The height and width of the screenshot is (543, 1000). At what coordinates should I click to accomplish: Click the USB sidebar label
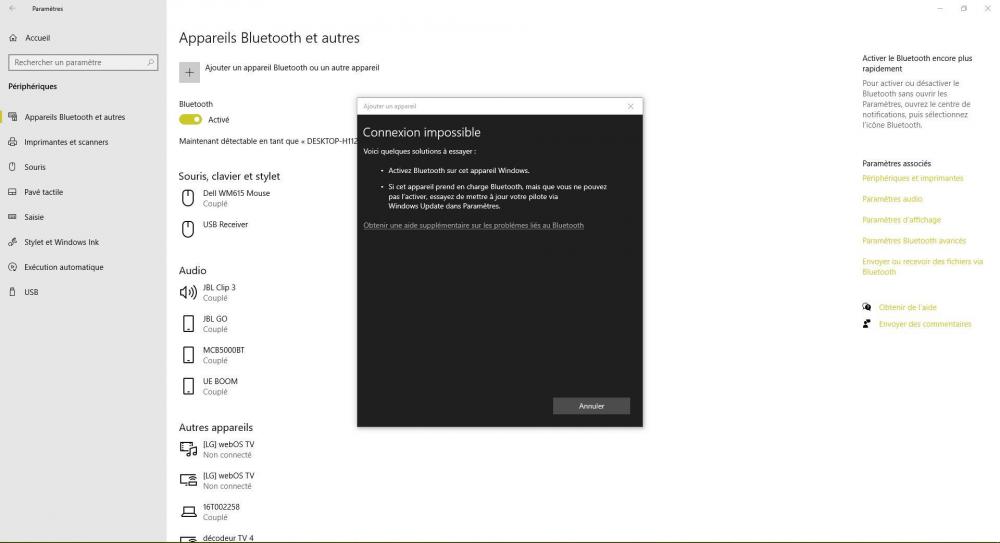click(31, 292)
